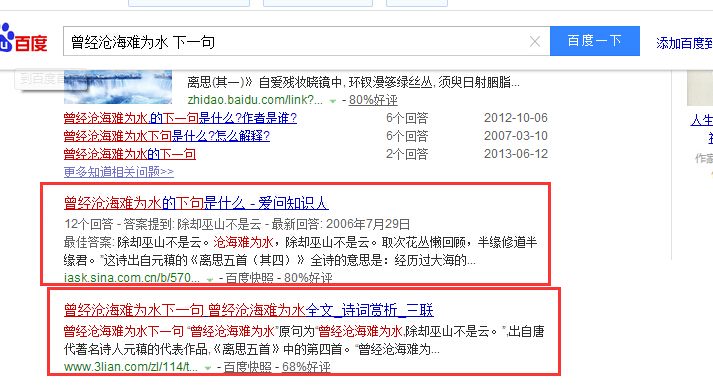Open result 曾经沧海难为水下一句 全文_诗词赏析_三联
Screen dimensions: 713x386
click(x=249, y=310)
